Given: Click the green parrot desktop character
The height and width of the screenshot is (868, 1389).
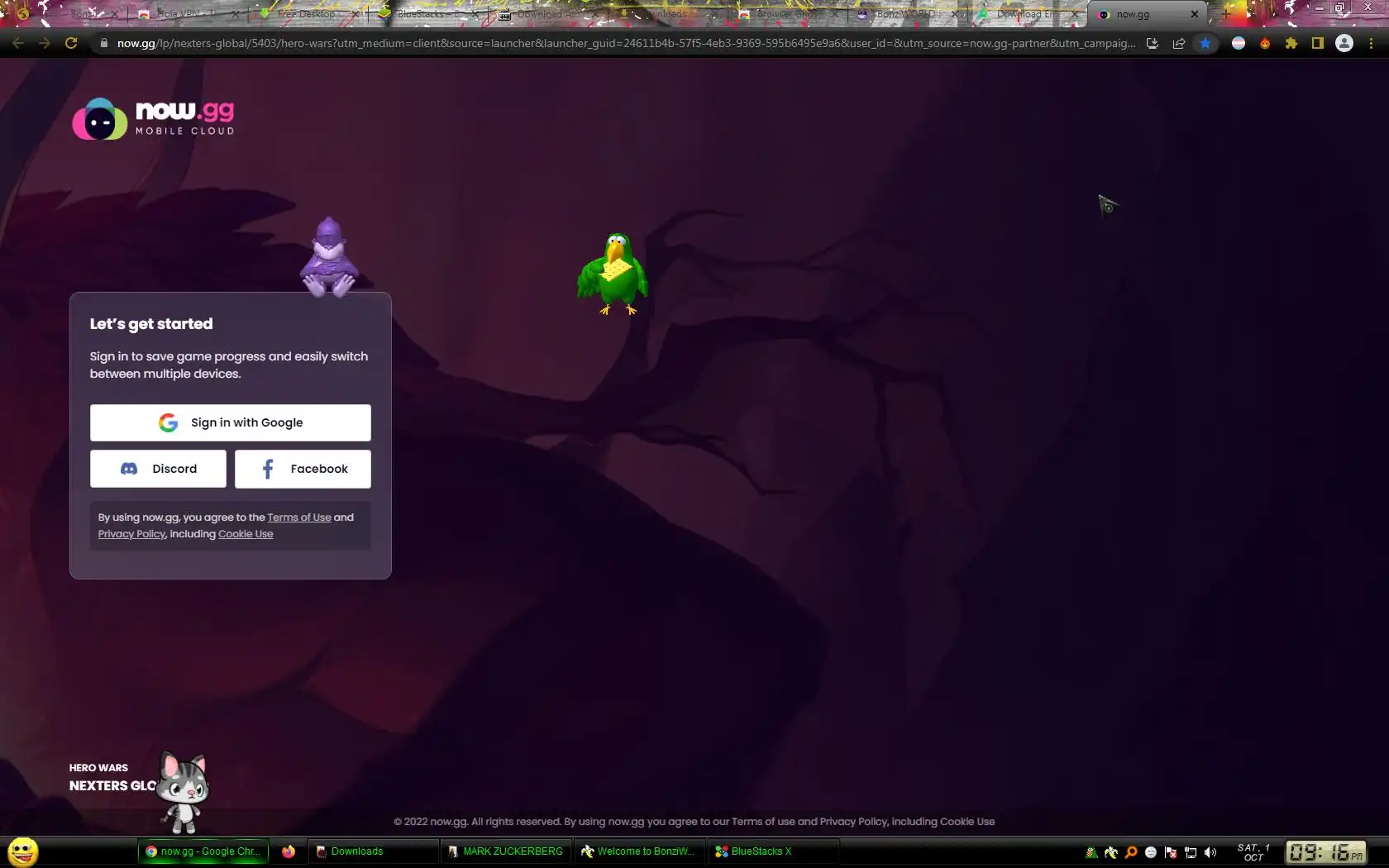Looking at the screenshot, I should pyautogui.click(x=613, y=274).
